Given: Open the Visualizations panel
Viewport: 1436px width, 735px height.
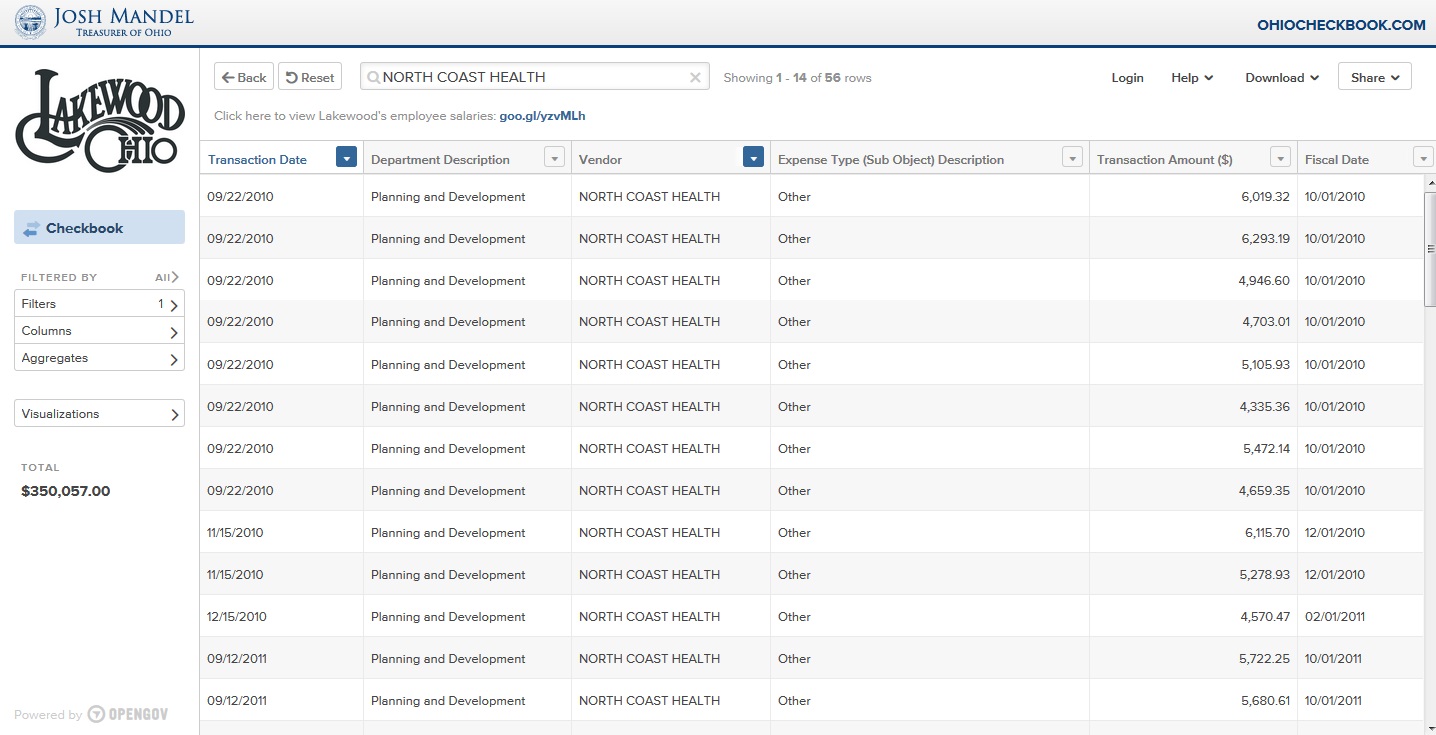Looking at the screenshot, I should pos(99,414).
